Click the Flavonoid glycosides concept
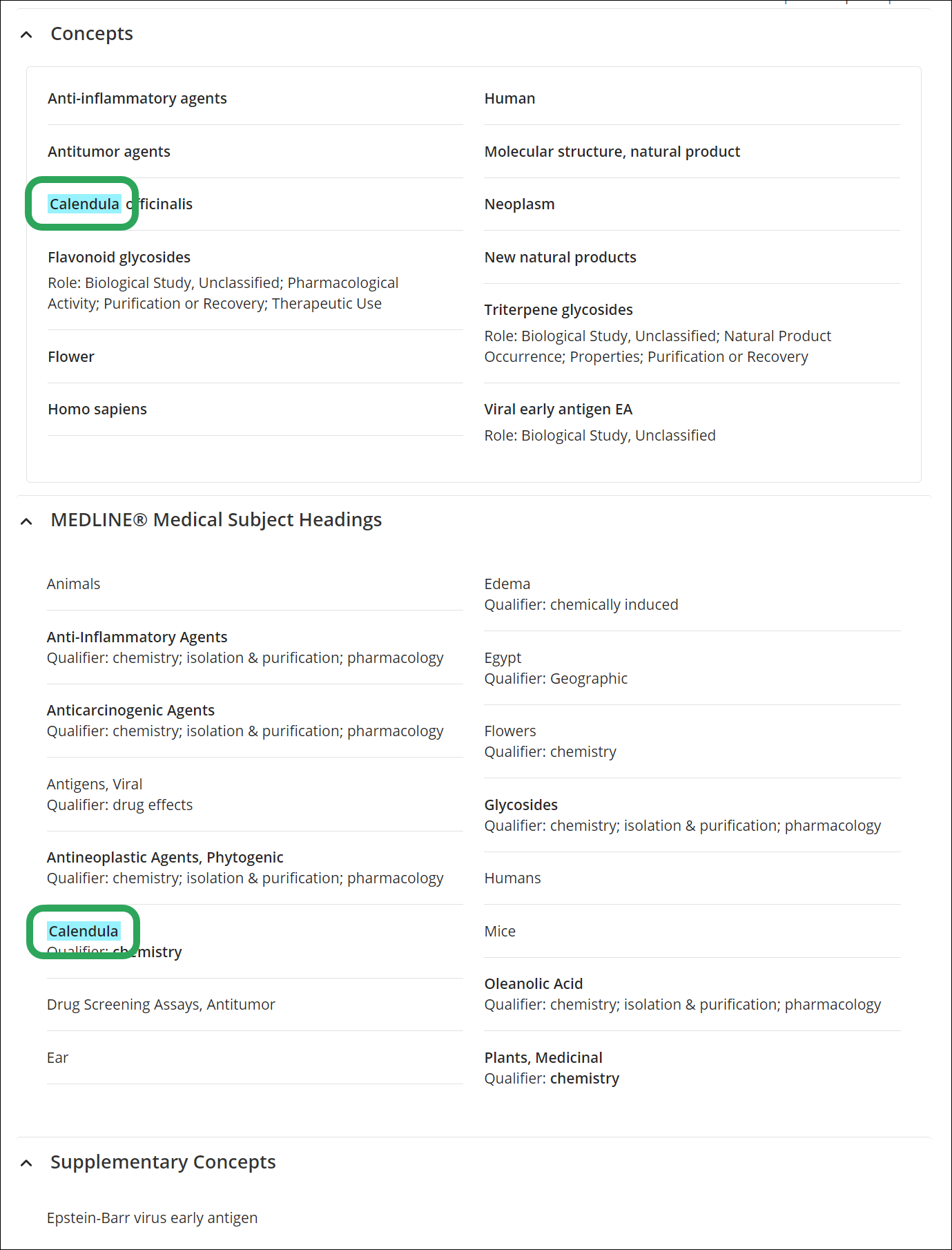 pyautogui.click(x=119, y=257)
